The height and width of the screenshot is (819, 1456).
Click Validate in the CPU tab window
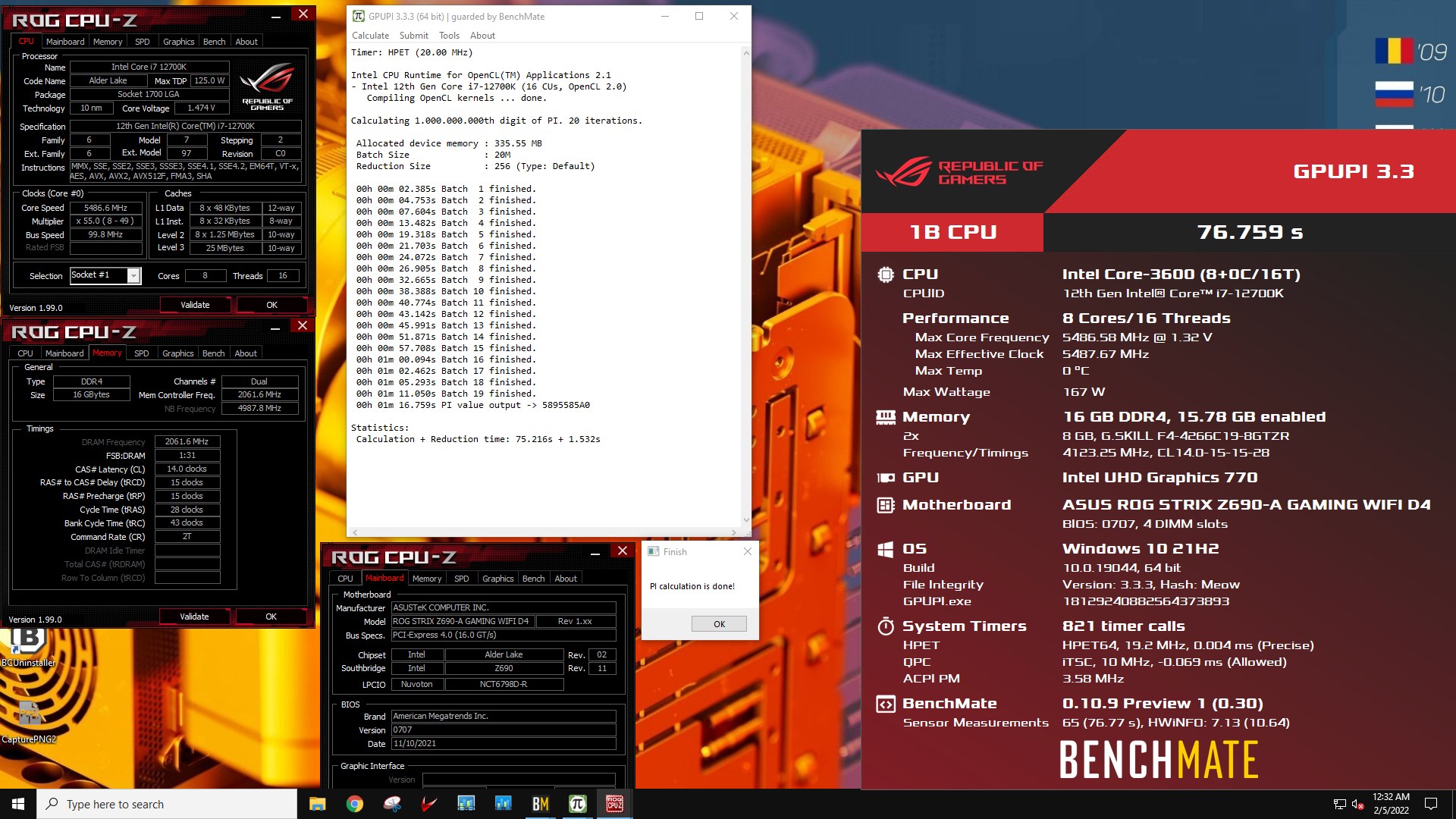195,305
